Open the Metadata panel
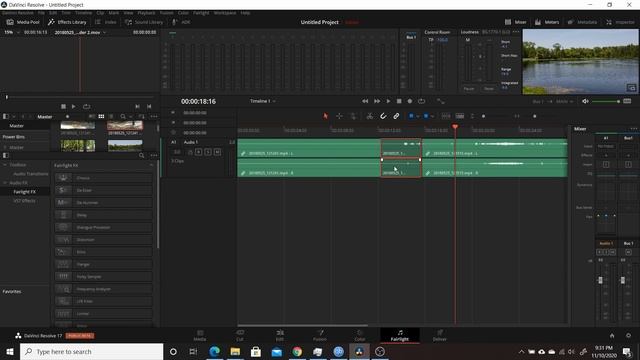The height and width of the screenshot is (360, 640). 582,22
